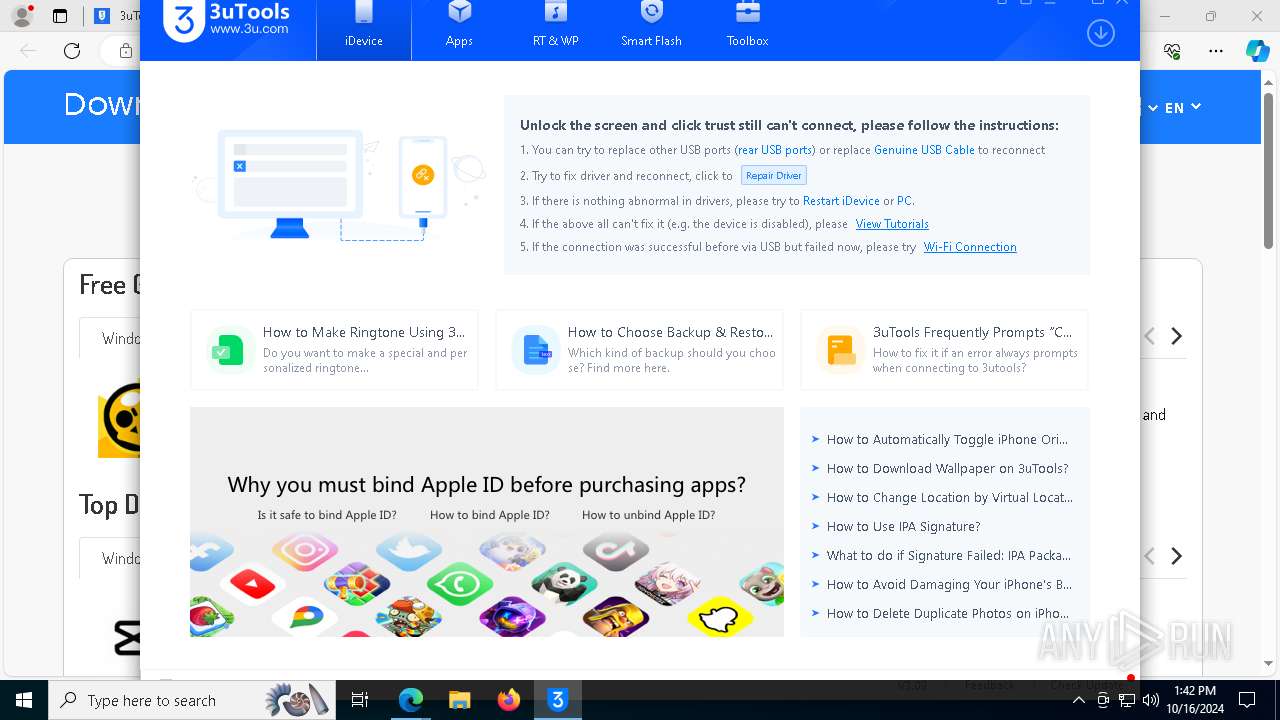Viewport: 1280px width, 720px height.
Task: Click the Repair Driver button
Action: (x=774, y=175)
